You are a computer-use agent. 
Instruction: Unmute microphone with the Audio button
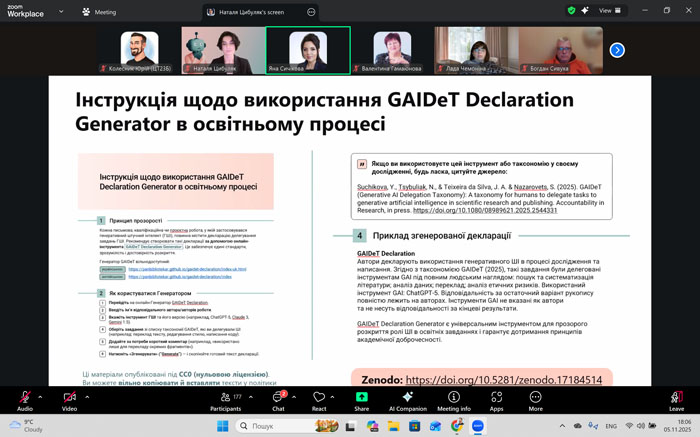tap(24, 399)
